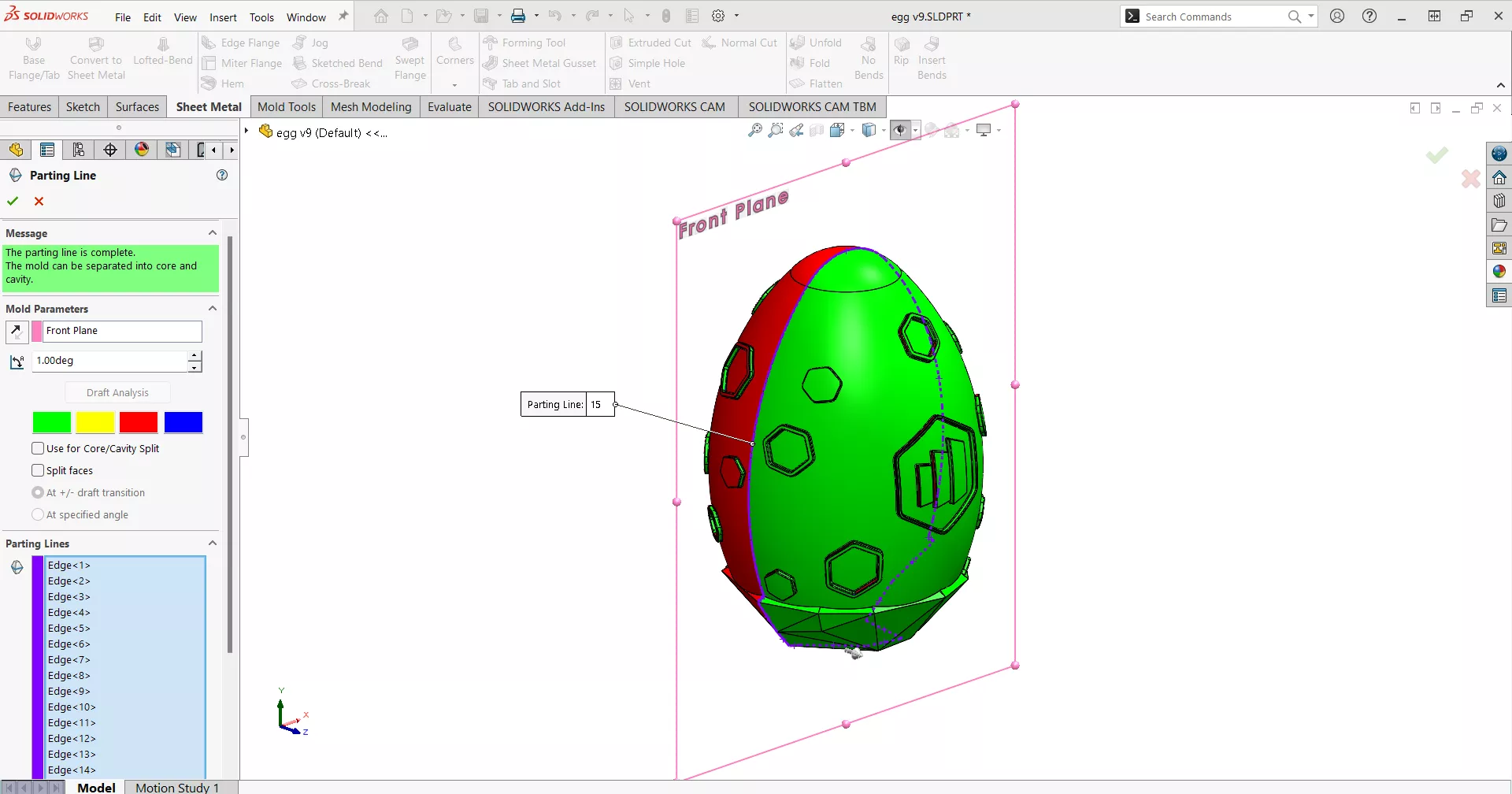Click the Hide/Show Items eye icon
Screen dimensions: 1512x794
click(x=900, y=130)
